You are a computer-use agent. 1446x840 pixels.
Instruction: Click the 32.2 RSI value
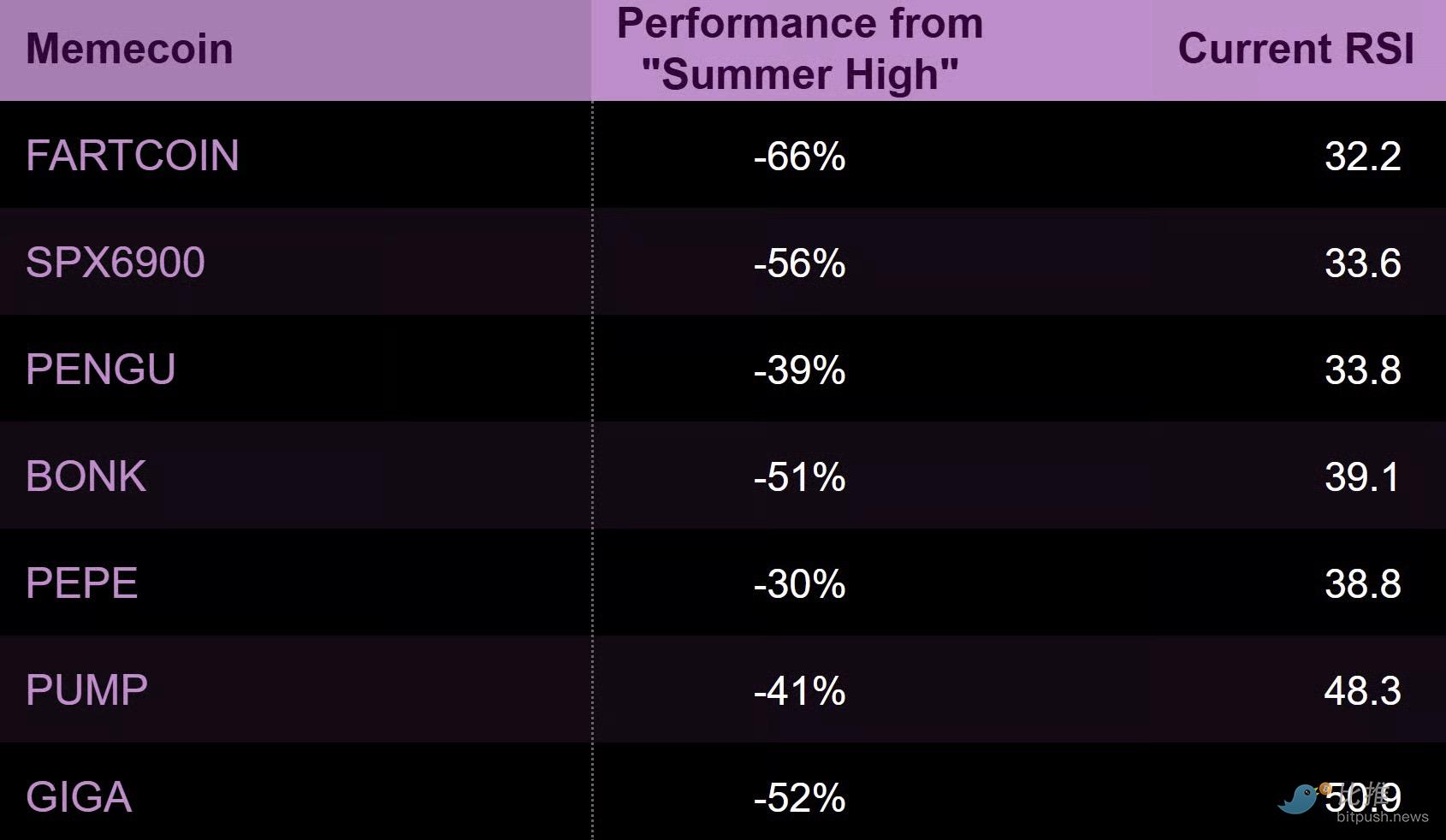click(1362, 157)
